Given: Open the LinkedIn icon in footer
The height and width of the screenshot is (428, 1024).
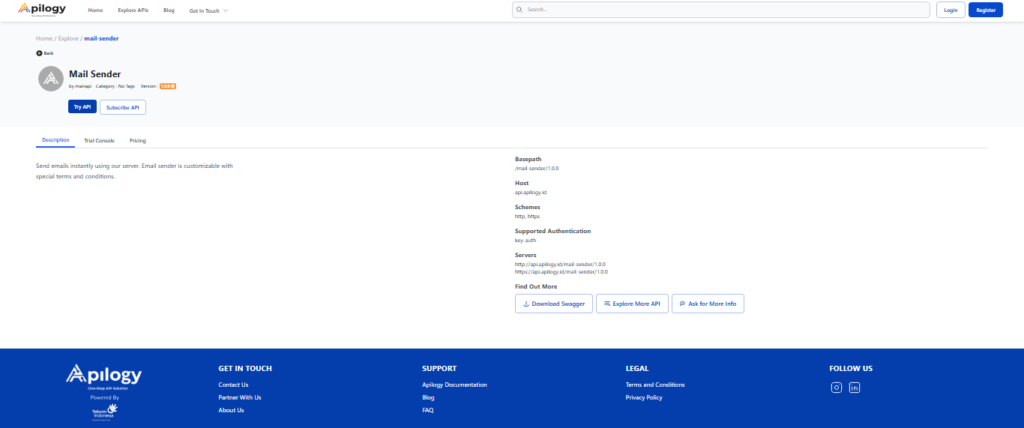Looking at the screenshot, I should (x=854, y=388).
